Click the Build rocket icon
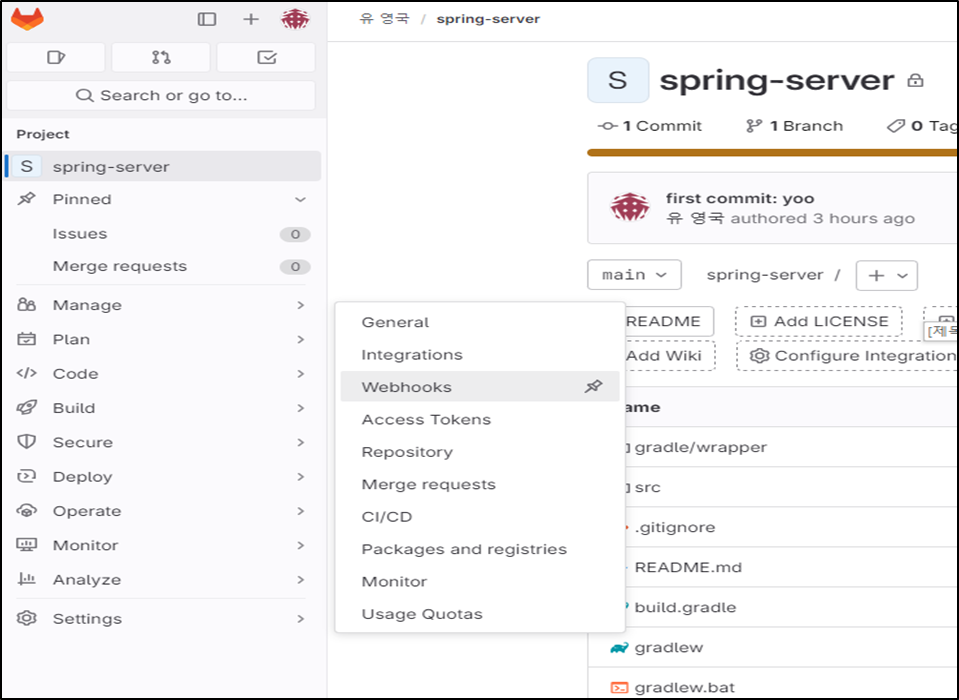Image resolution: width=959 pixels, height=700 pixels. (26, 407)
